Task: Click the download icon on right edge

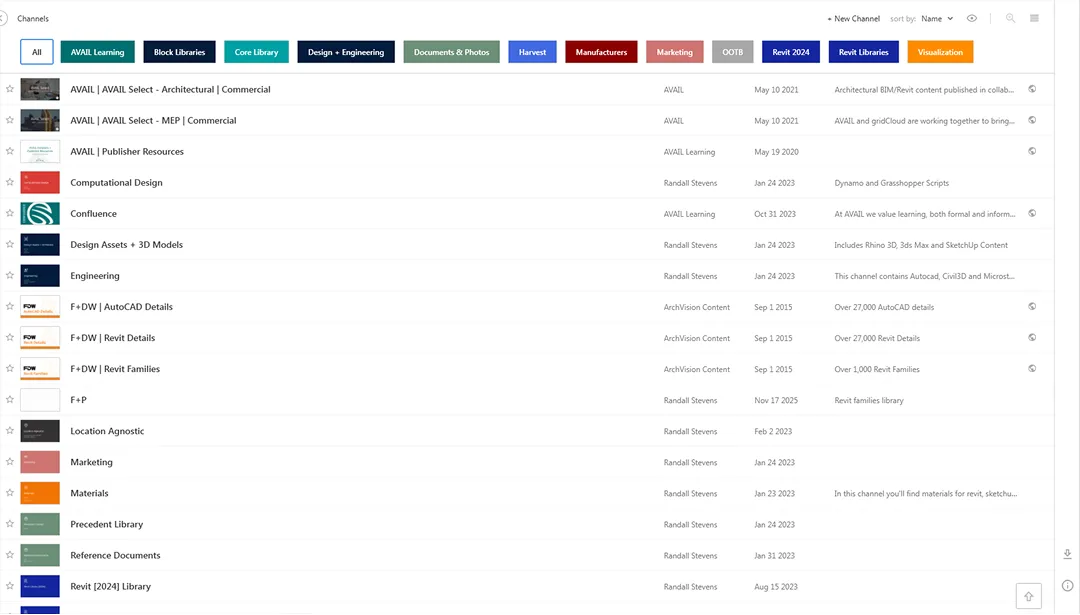Action: tap(1067, 554)
